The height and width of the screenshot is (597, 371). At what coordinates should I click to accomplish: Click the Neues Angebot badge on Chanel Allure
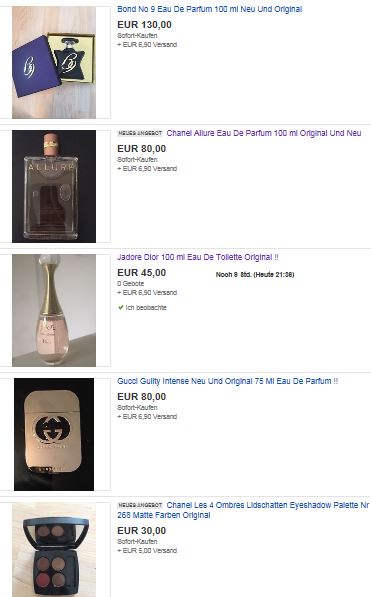(x=140, y=133)
